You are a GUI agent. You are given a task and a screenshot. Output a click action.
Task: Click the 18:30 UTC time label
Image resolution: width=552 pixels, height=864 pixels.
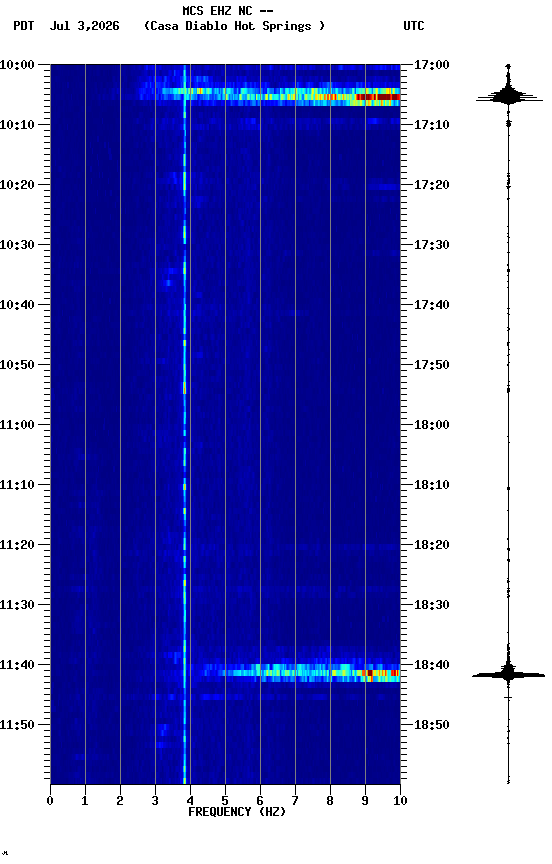coord(432,606)
